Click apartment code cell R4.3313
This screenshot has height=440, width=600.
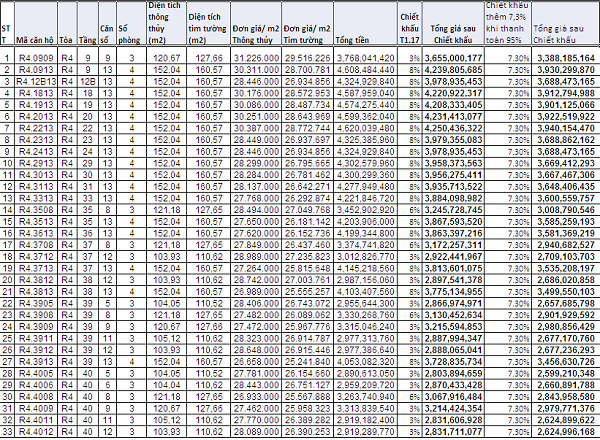click(36, 198)
